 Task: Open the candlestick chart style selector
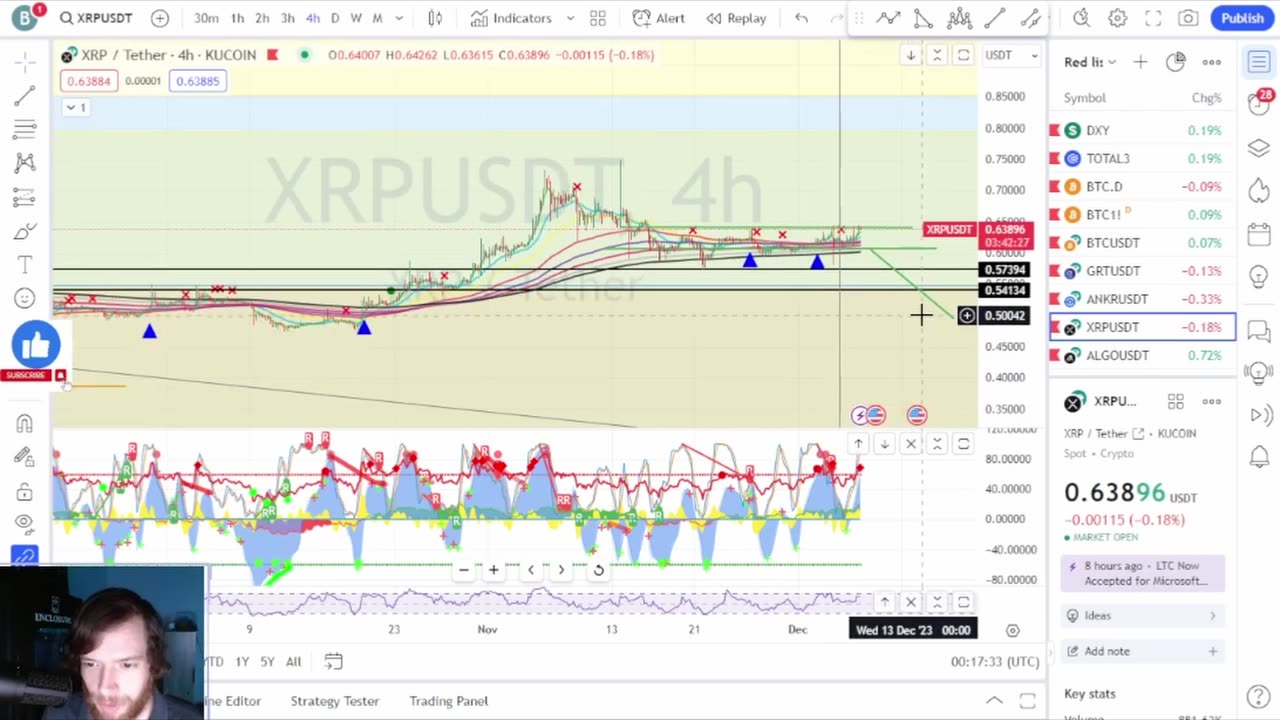click(x=435, y=18)
